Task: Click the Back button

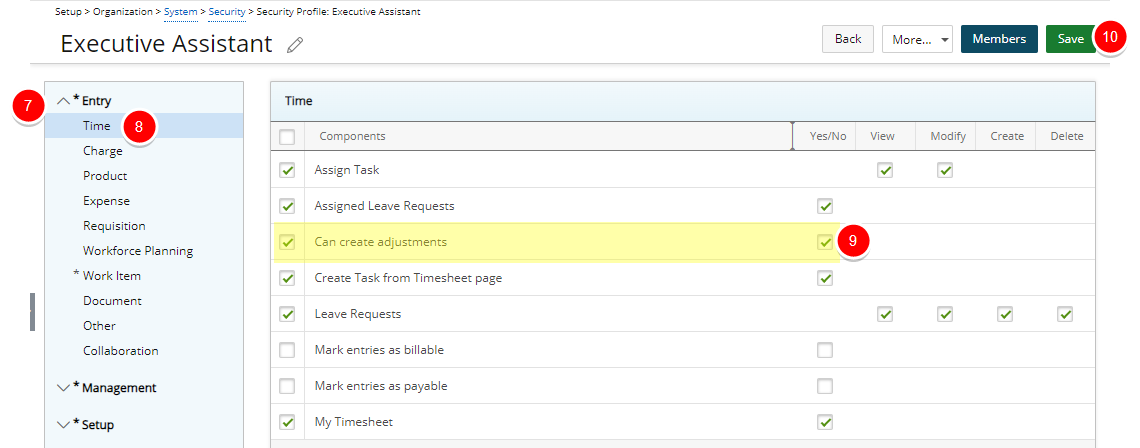Action: 848,39
